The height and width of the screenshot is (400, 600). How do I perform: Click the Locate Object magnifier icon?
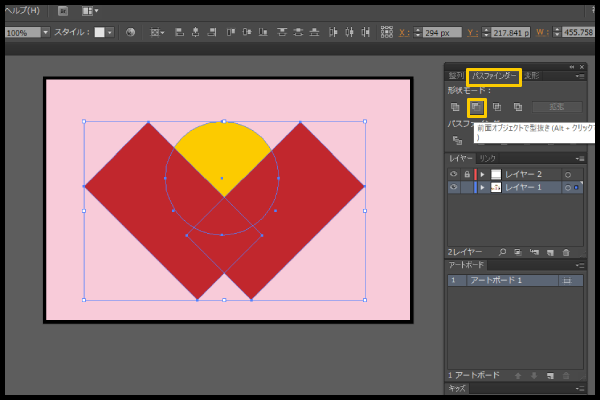[x=502, y=252]
